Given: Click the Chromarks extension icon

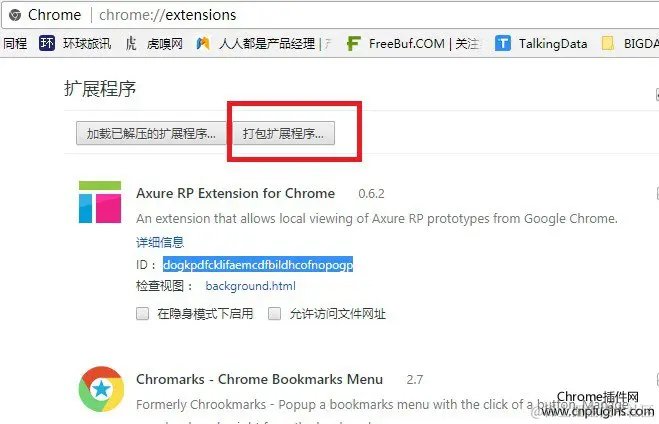Looking at the screenshot, I should 101,389.
